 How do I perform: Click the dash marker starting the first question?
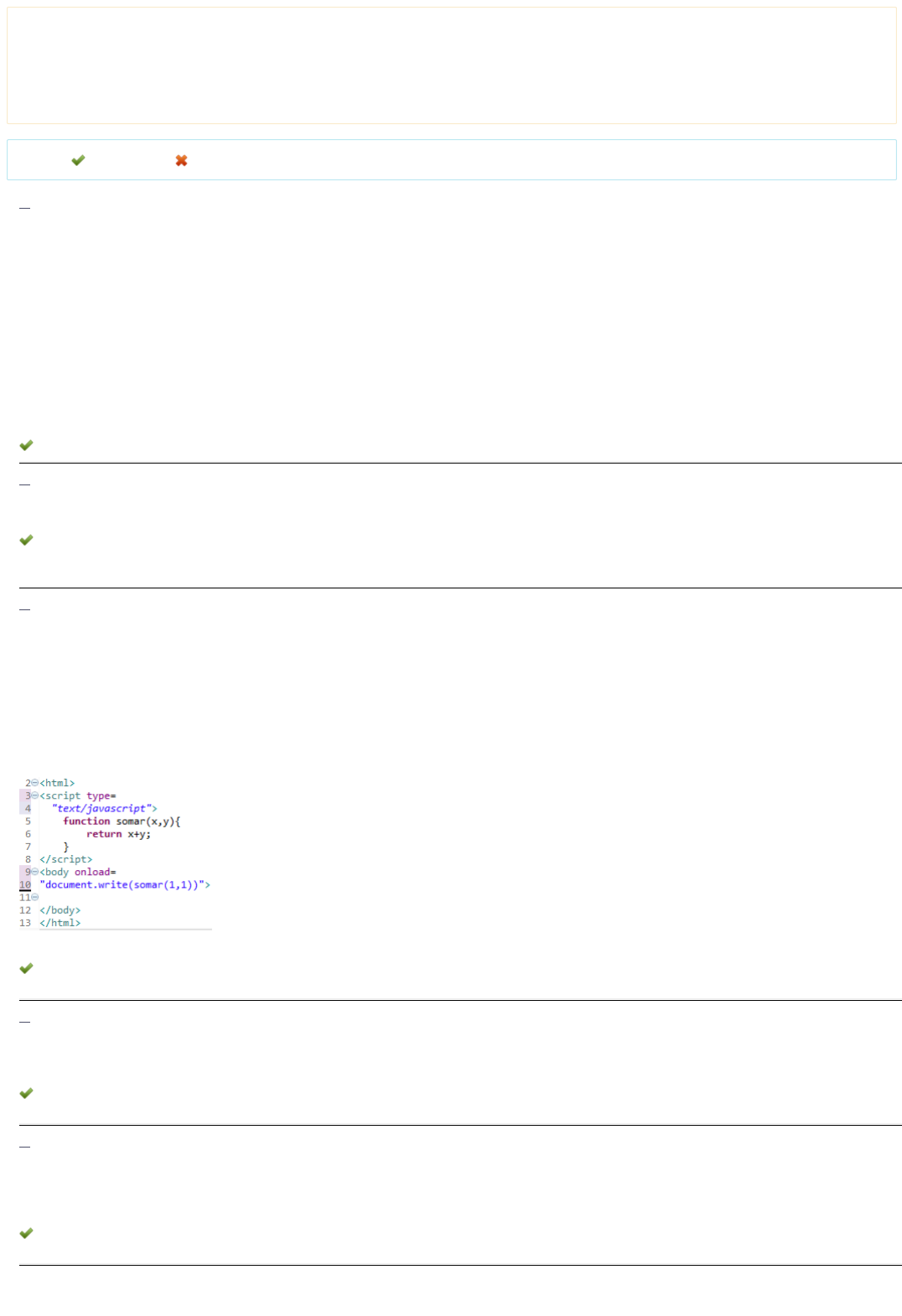24,207
